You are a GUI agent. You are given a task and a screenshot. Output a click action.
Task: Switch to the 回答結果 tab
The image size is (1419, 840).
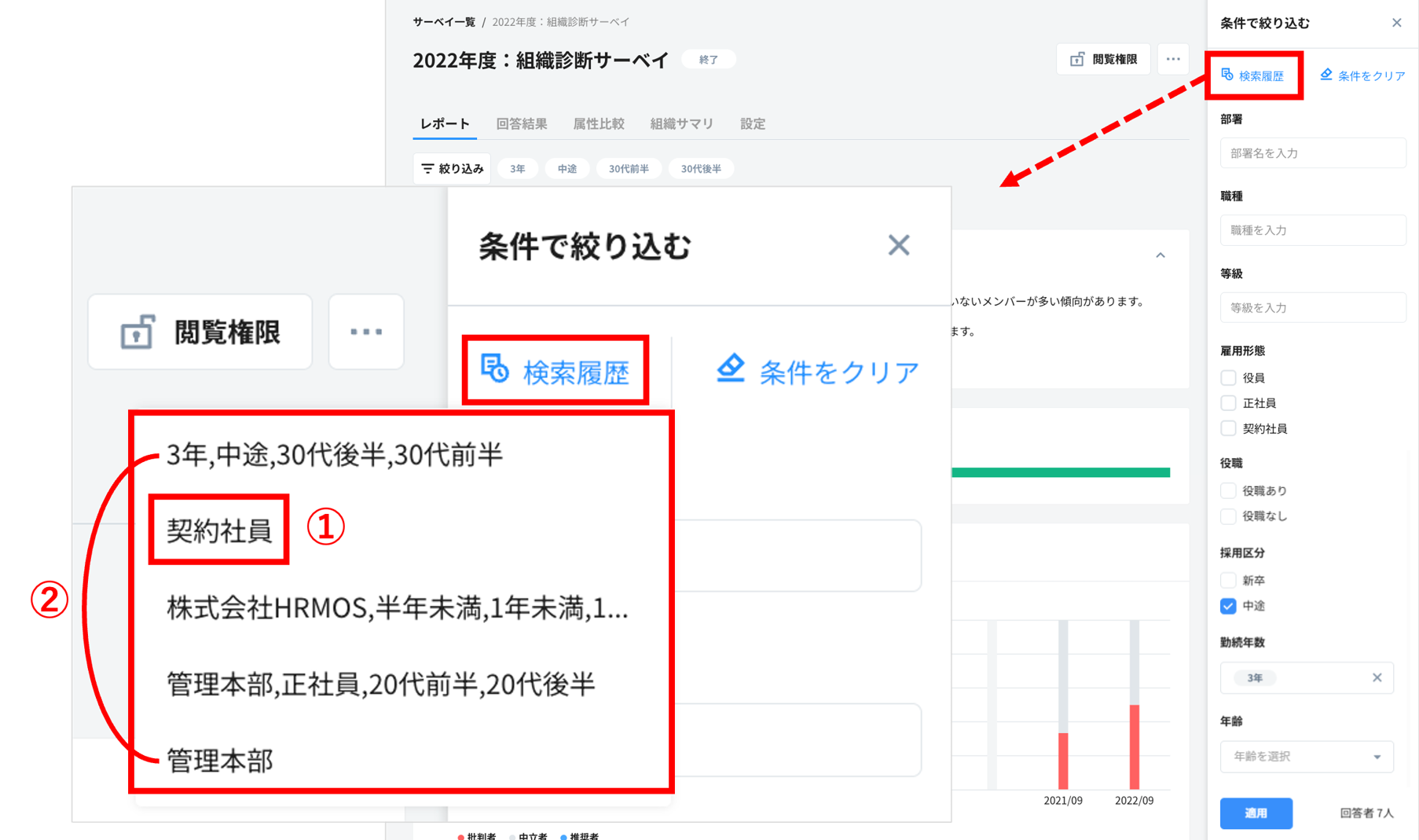pyautogui.click(x=522, y=124)
